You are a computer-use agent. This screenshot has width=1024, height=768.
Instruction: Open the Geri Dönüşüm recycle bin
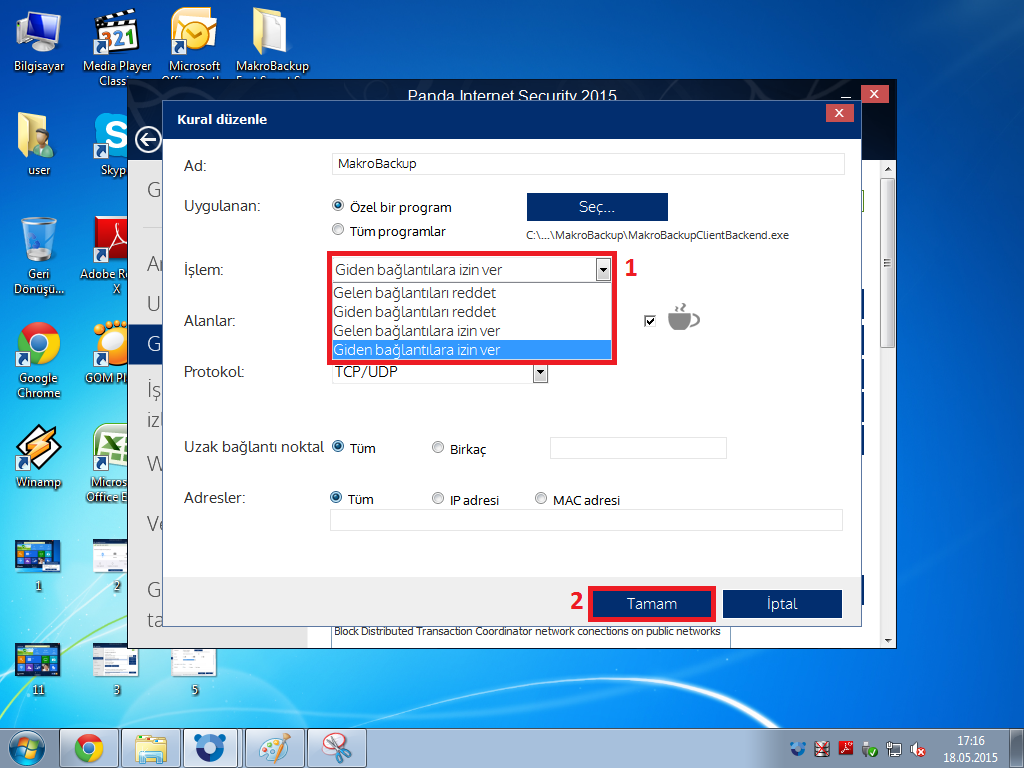39,256
